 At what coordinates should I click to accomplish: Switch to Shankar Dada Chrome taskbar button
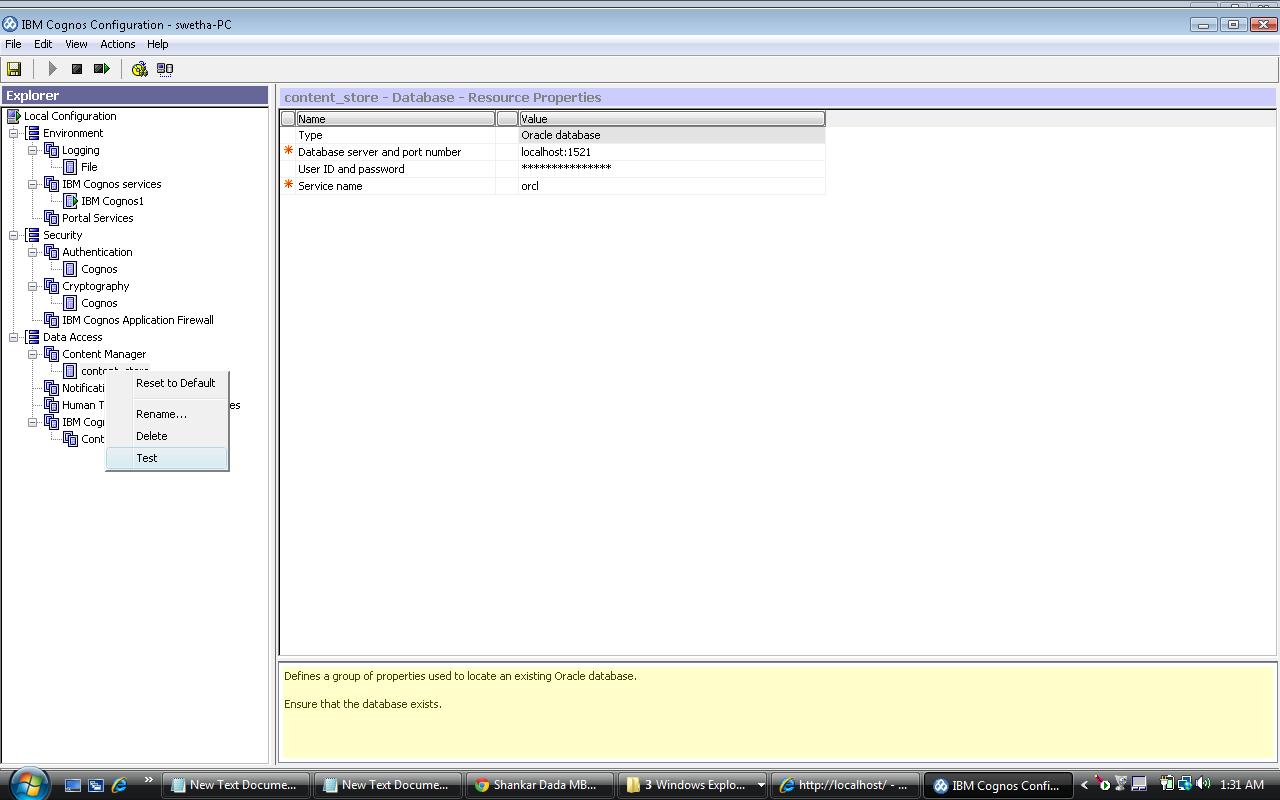tap(539, 785)
